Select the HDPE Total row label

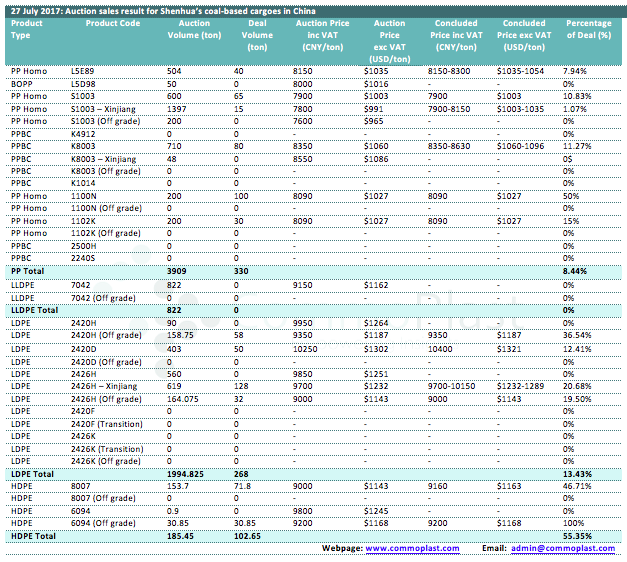click(33, 537)
